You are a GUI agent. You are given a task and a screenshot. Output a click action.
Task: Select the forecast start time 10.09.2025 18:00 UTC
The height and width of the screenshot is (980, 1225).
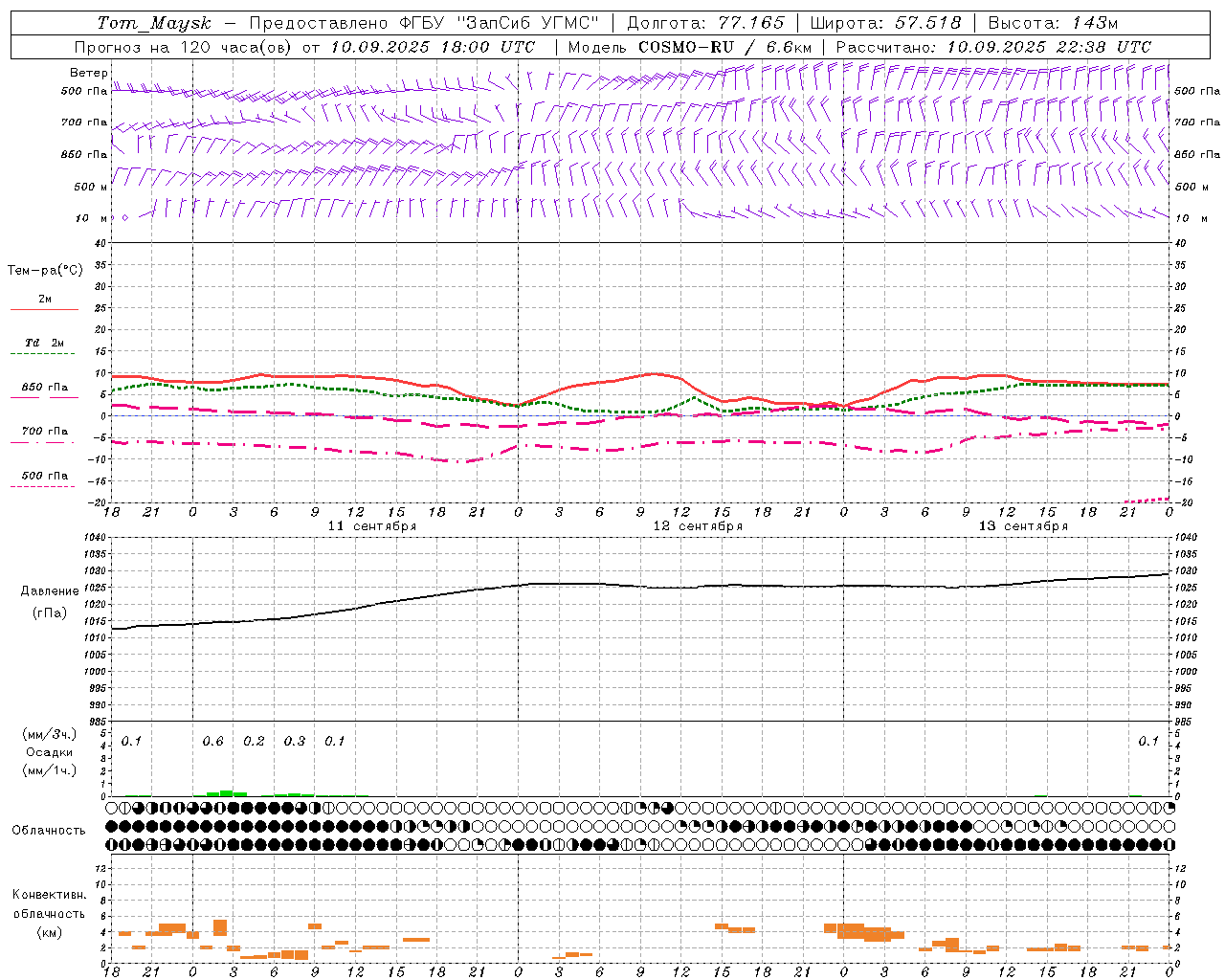tap(433, 47)
